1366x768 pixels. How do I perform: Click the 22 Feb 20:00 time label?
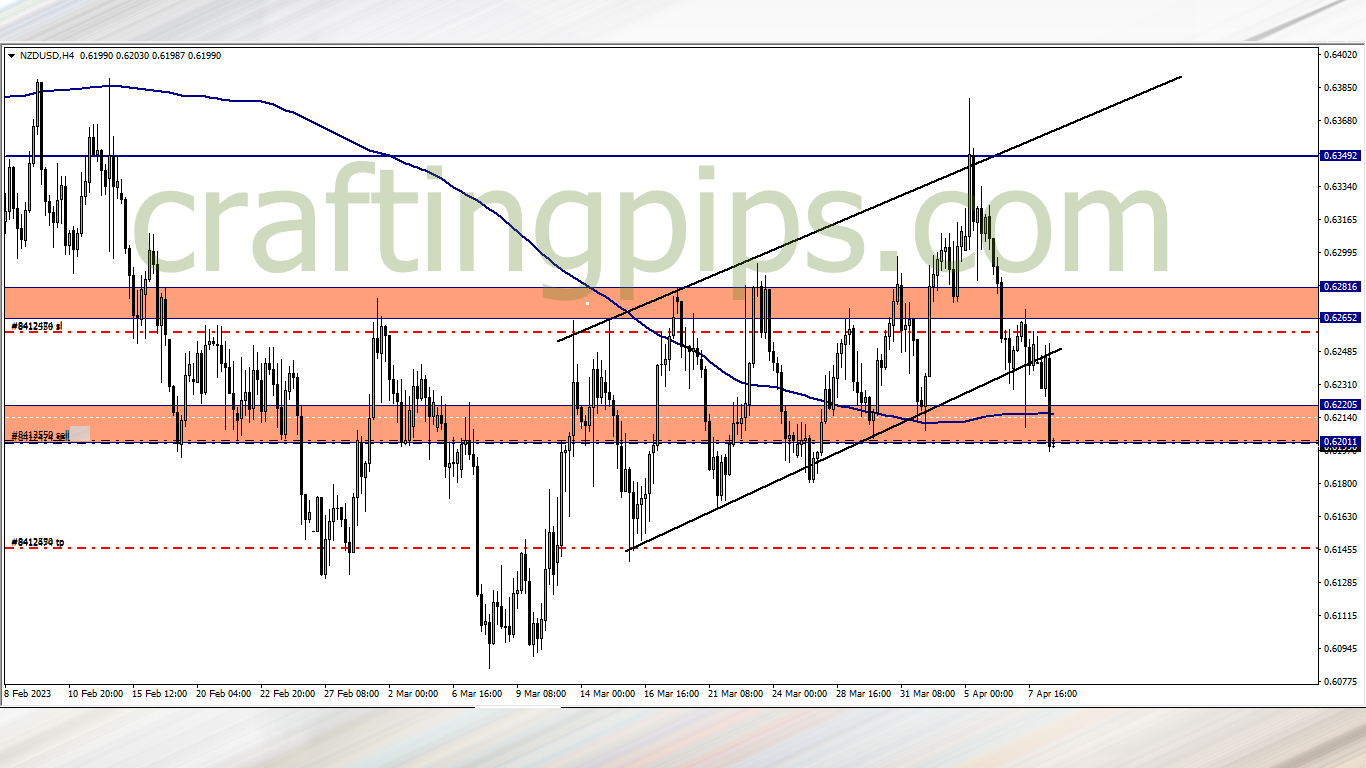[x=288, y=693]
